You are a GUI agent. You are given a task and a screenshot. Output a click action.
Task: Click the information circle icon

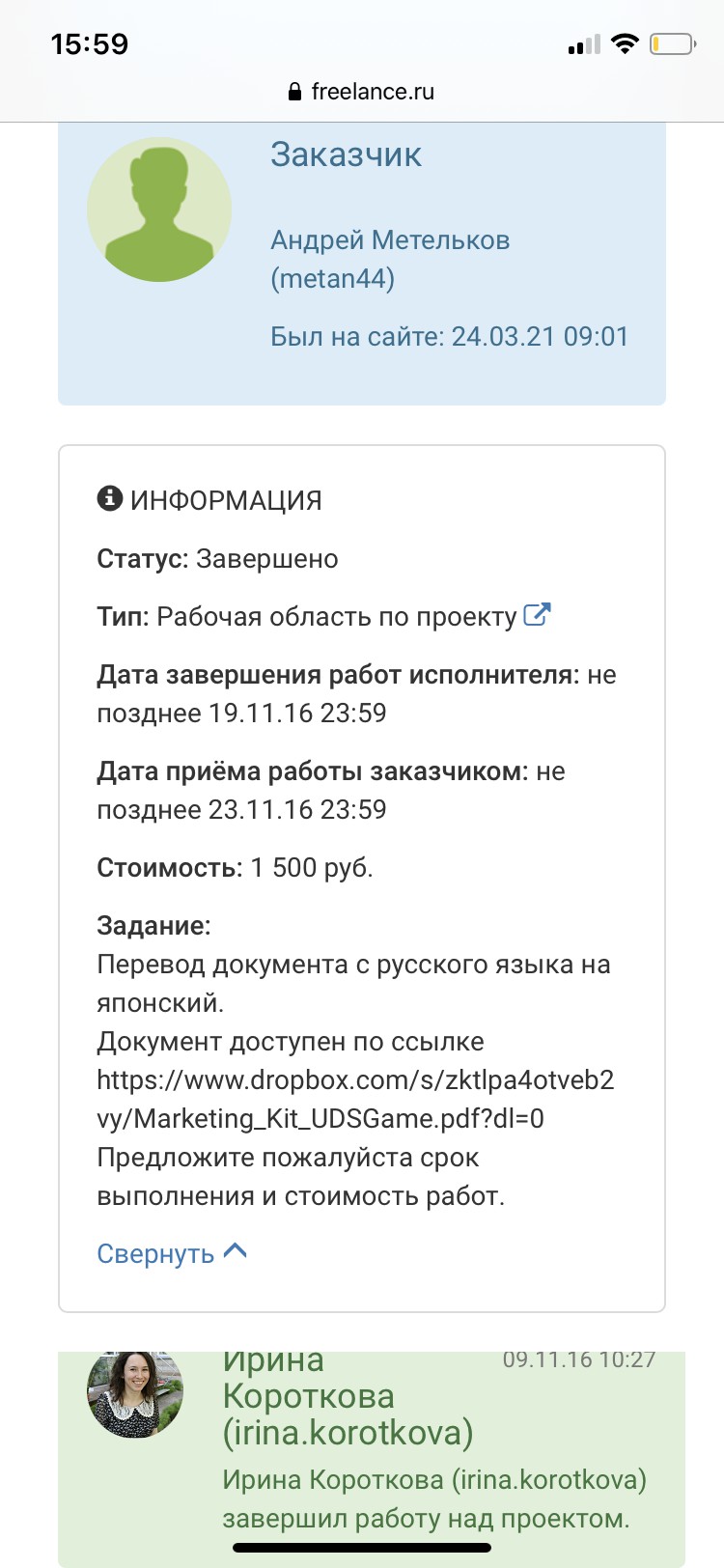(x=110, y=498)
